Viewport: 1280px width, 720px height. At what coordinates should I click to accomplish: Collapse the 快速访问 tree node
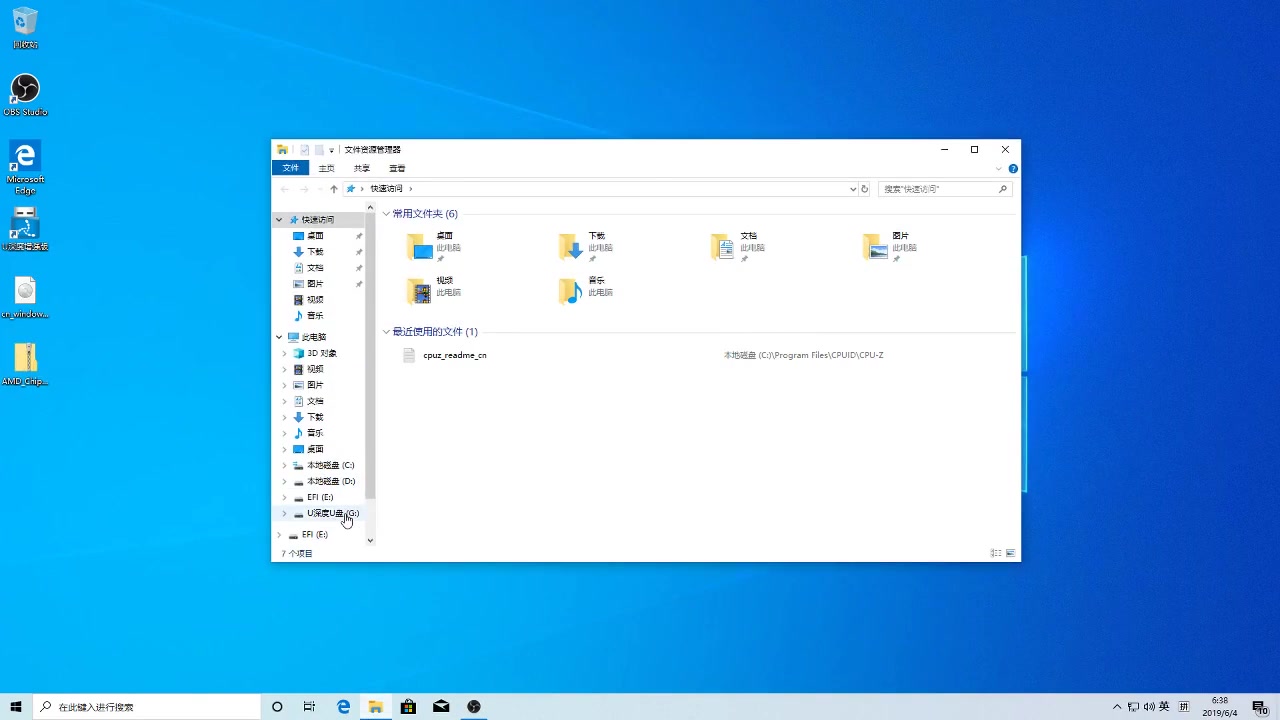(279, 220)
